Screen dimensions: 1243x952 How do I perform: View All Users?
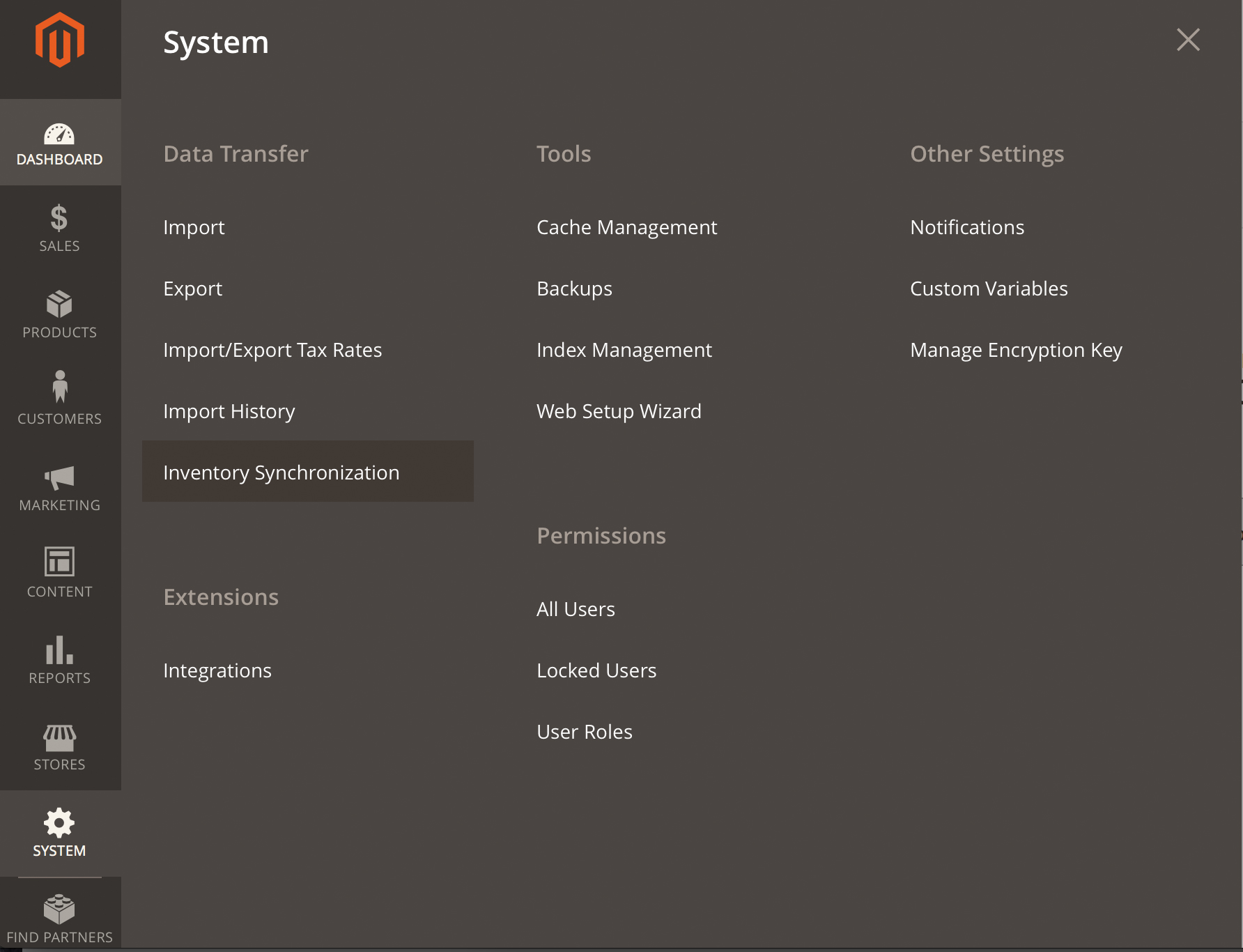tap(576, 609)
